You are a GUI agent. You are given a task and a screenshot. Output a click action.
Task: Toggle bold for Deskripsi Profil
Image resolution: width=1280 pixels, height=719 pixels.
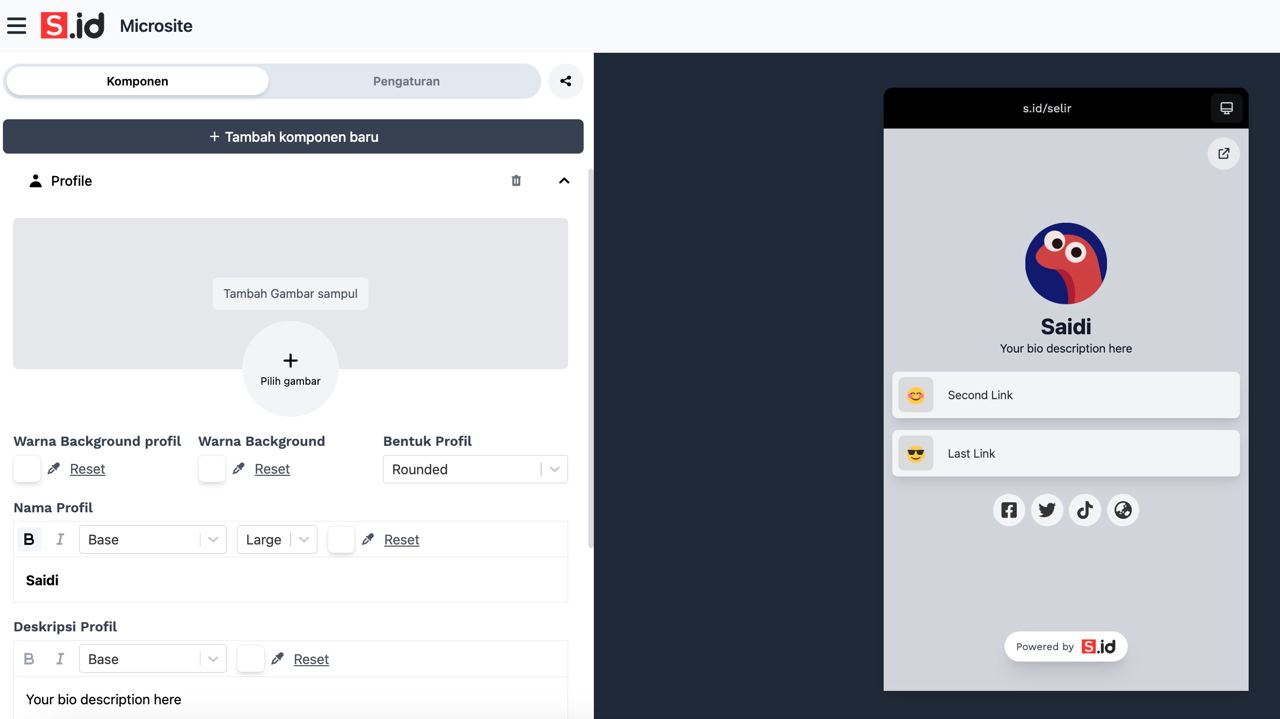(x=29, y=659)
